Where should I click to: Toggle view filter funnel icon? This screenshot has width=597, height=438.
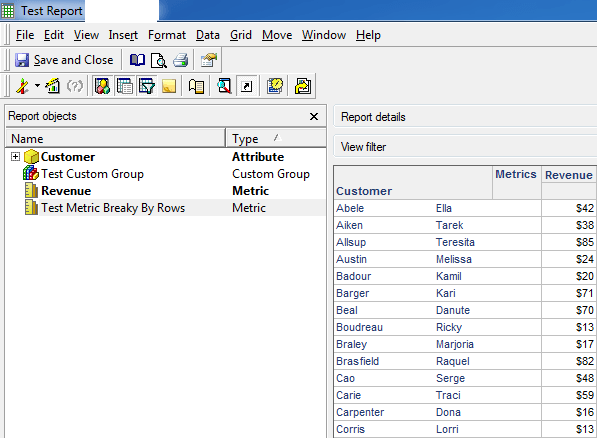coord(147,86)
